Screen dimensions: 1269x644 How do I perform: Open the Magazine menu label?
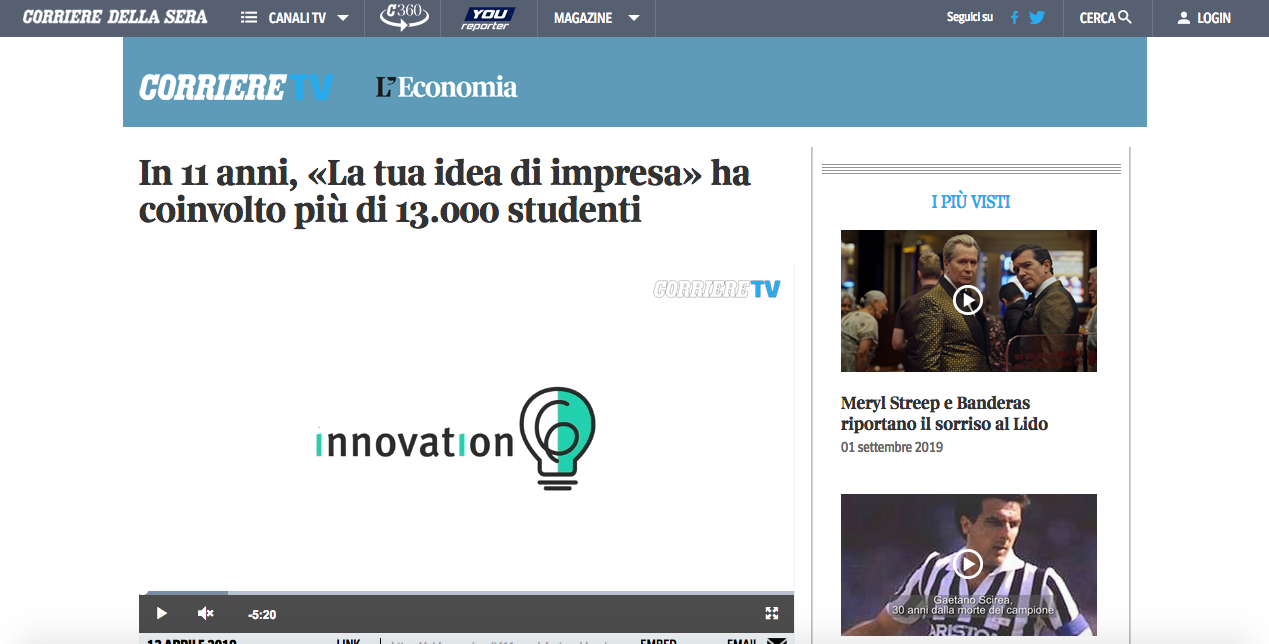tap(582, 18)
